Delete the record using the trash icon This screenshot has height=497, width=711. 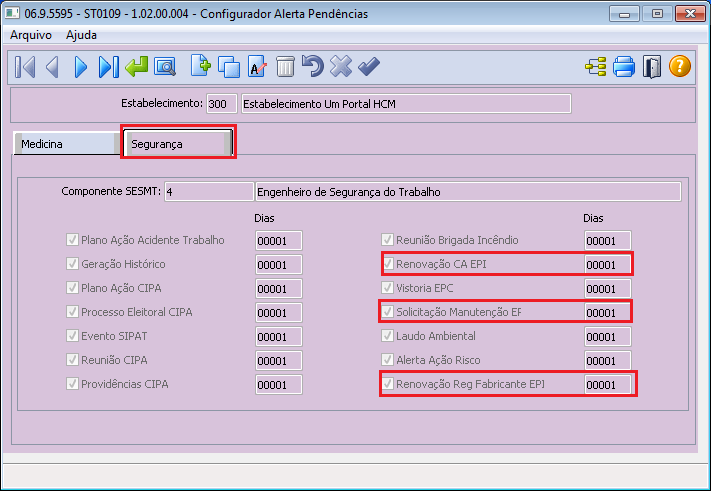285,66
